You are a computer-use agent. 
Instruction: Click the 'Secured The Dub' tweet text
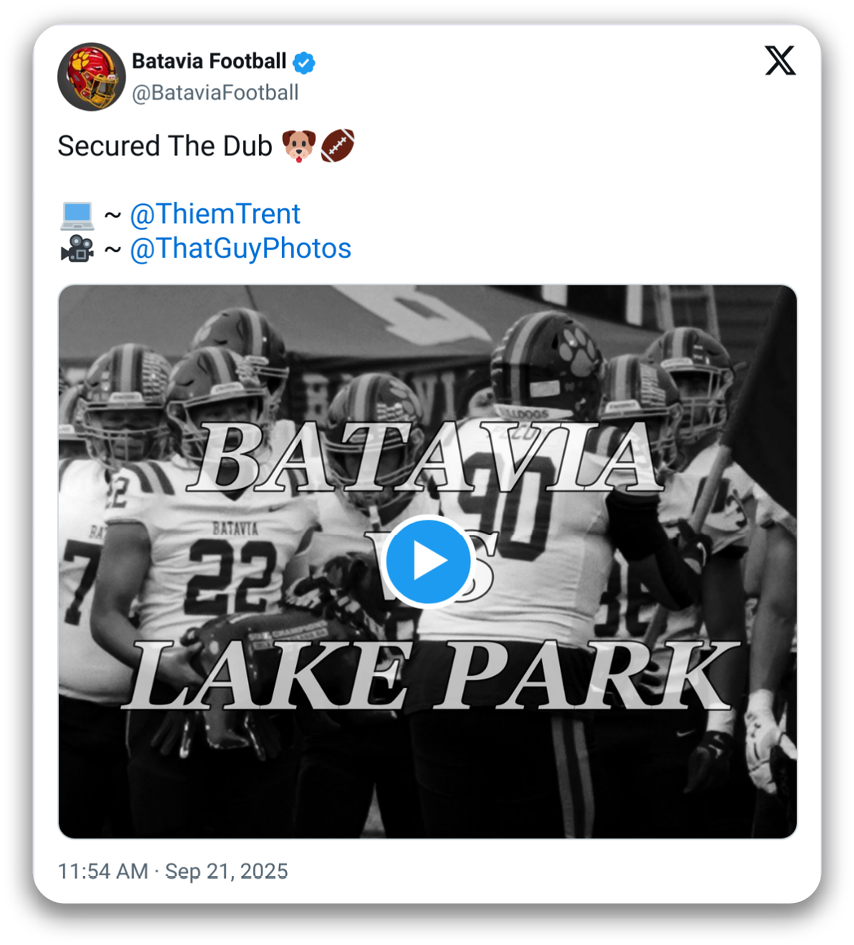(x=165, y=146)
